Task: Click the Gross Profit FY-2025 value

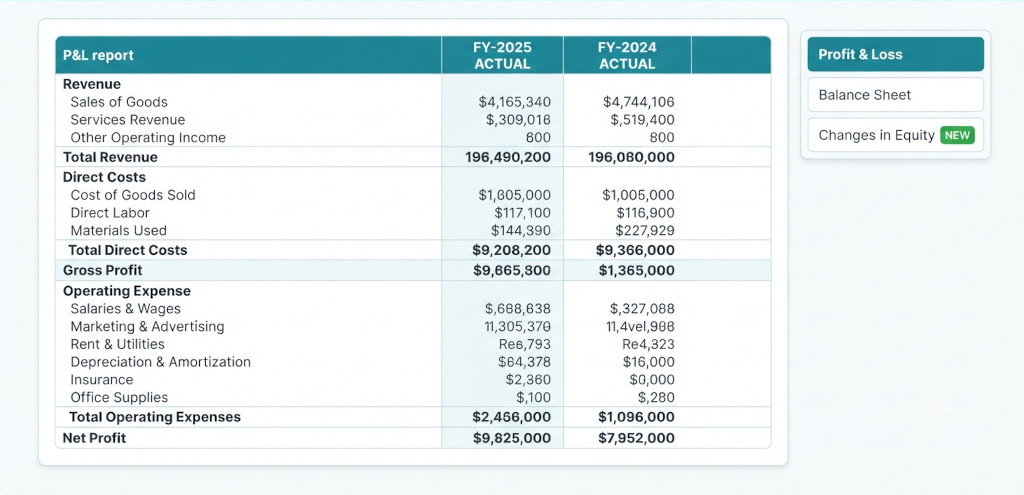Action: pyautogui.click(x=511, y=270)
